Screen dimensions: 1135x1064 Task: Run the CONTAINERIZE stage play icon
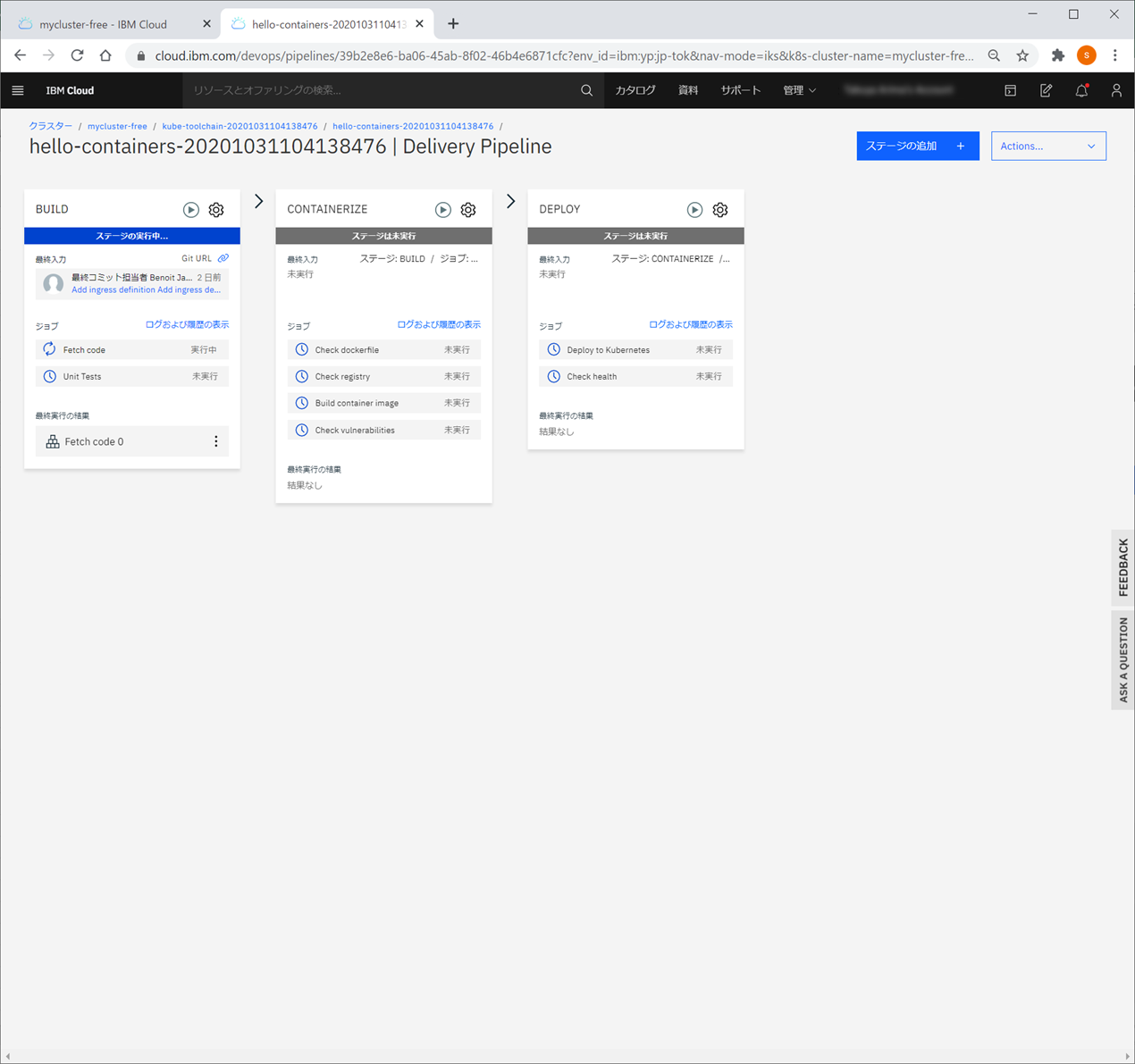[x=443, y=210]
